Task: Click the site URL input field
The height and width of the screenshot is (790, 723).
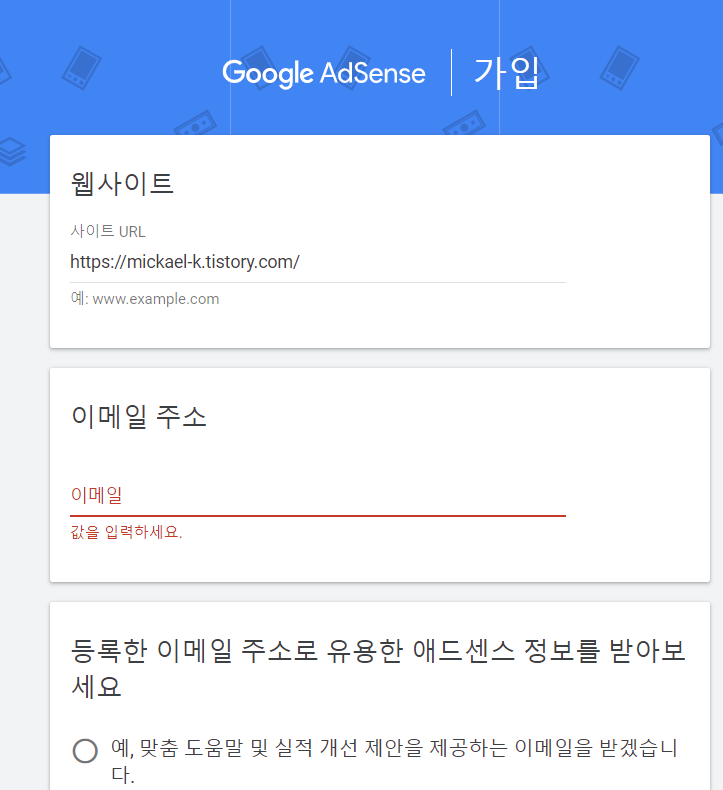Action: [317, 262]
